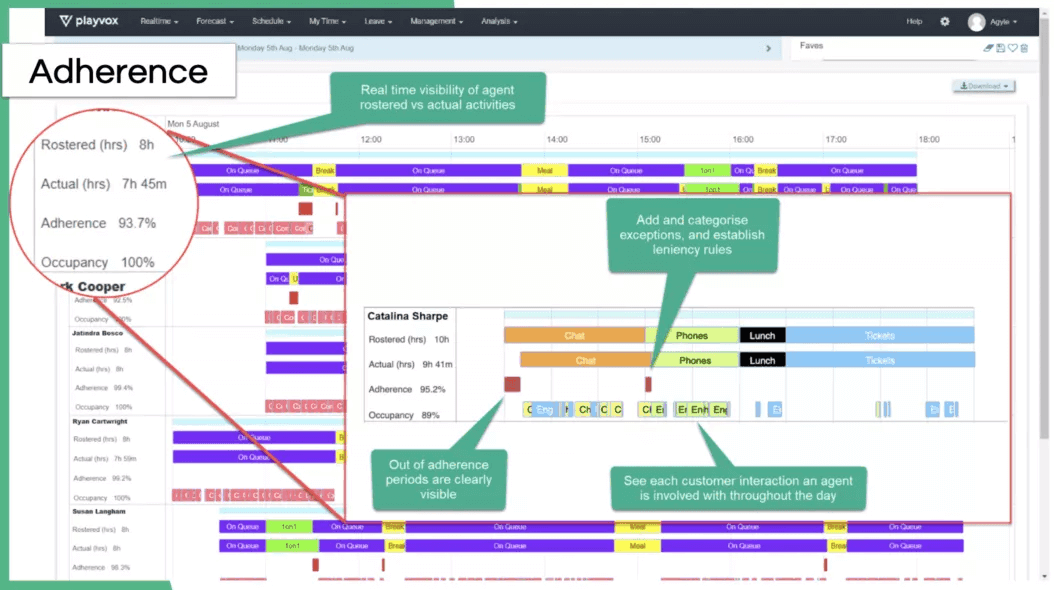
Task: Open the Realtime menu
Action: 159,22
